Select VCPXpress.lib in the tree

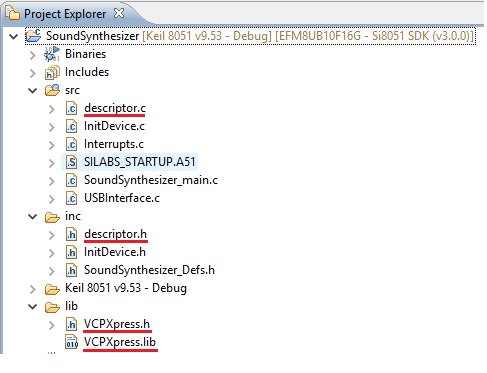[x=120, y=342]
